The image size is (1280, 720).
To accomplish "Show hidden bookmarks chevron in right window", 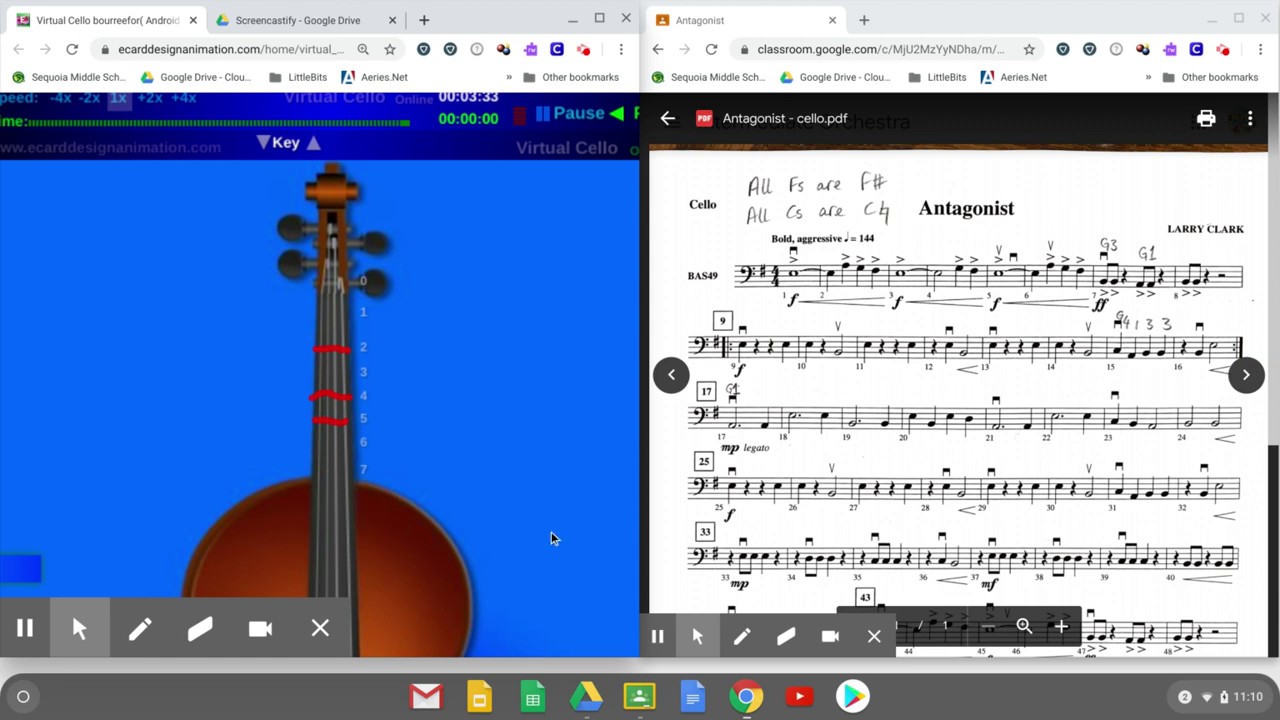I will click(1148, 77).
